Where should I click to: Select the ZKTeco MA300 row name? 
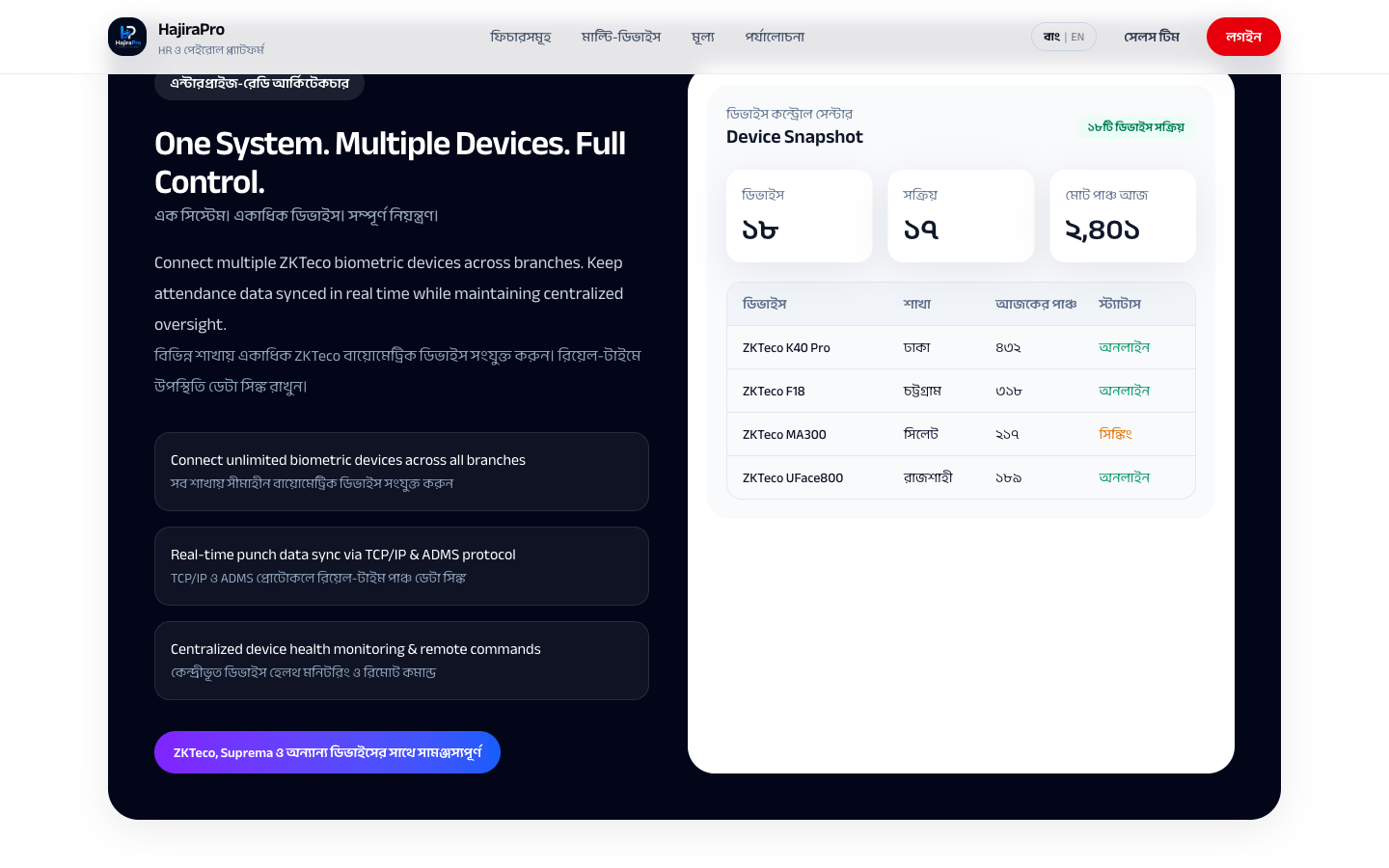(x=784, y=435)
